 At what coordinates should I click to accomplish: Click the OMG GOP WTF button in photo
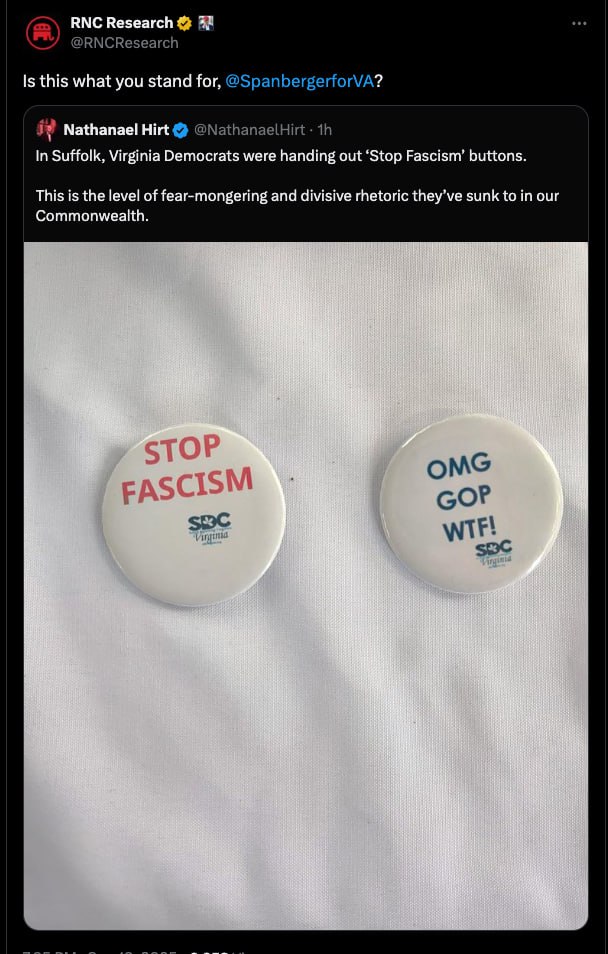pos(472,503)
